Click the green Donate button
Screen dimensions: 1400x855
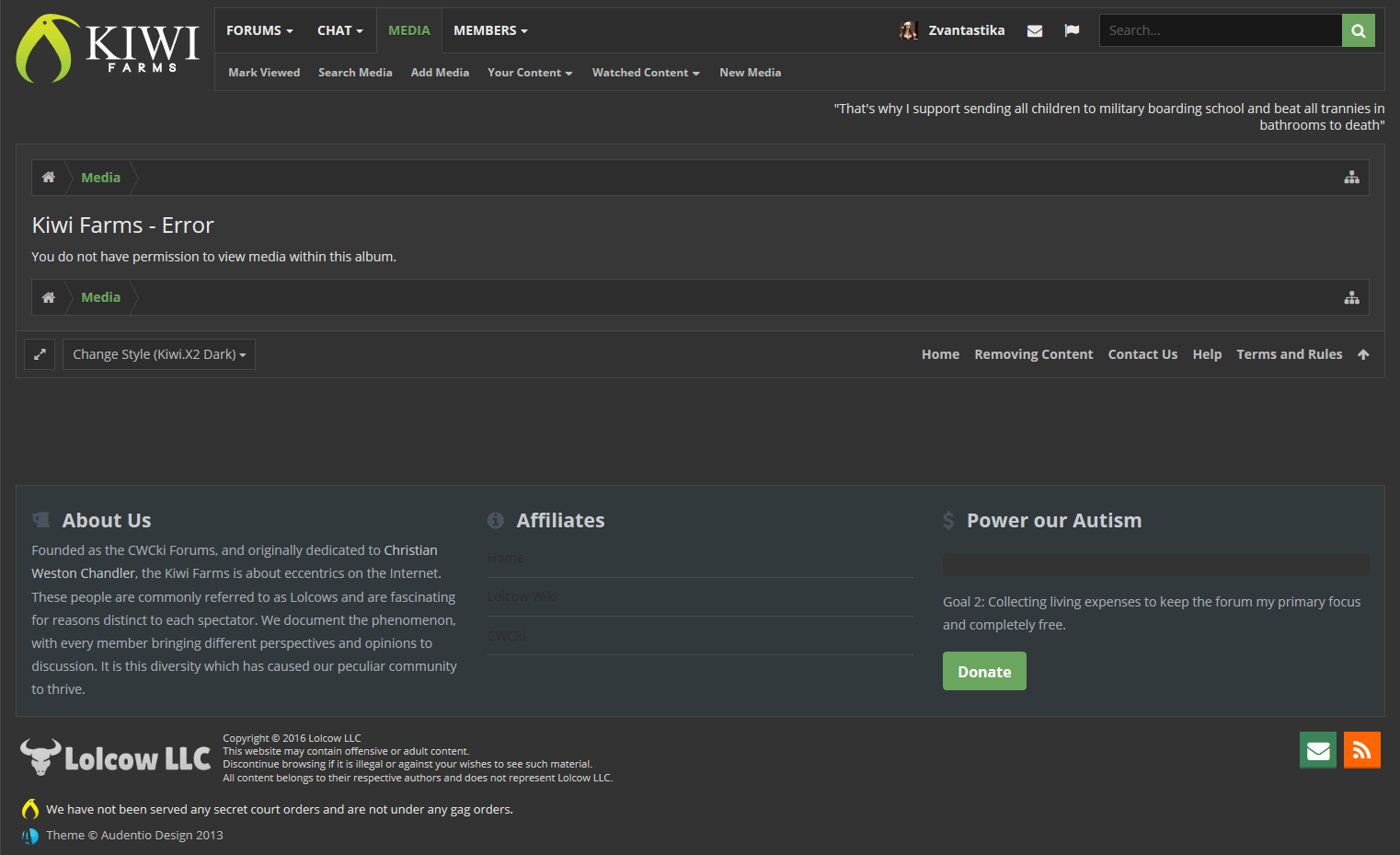984,671
